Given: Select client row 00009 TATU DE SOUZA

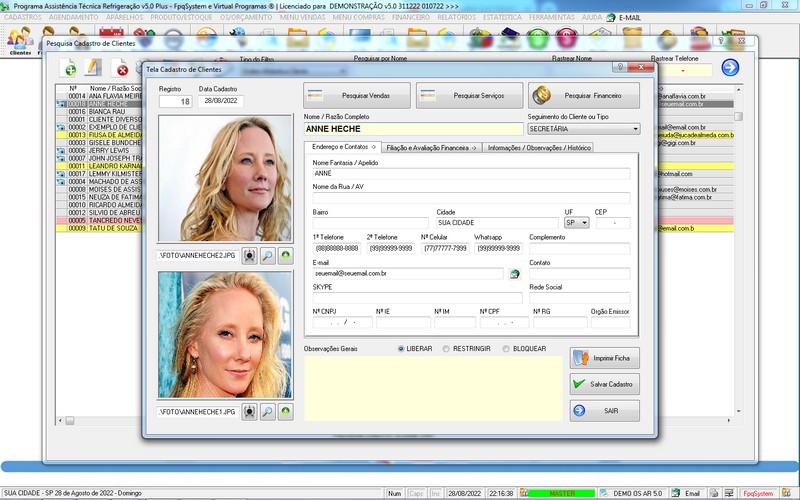Looking at the screenshot, I should pos(99,228).
